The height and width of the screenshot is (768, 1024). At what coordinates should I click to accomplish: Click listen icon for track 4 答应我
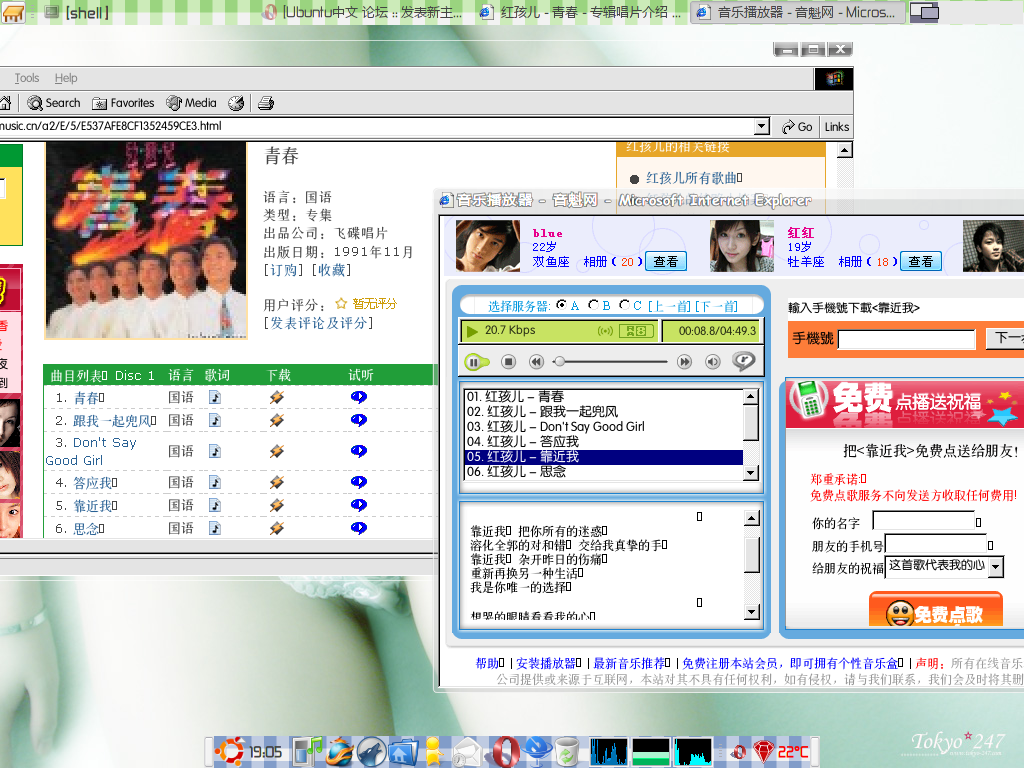[x=359, y=482]
